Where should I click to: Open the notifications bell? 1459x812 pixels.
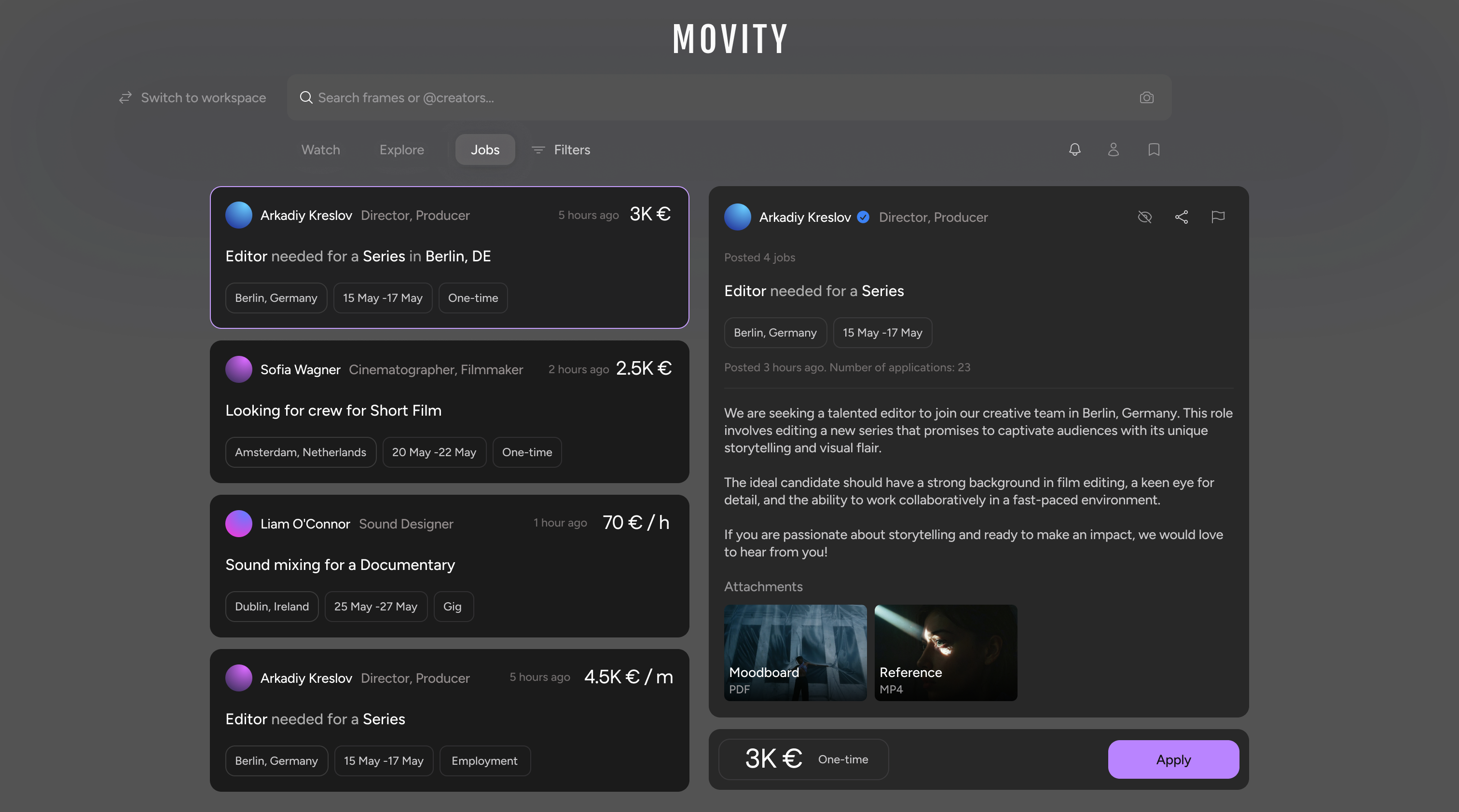[1074, 149]
